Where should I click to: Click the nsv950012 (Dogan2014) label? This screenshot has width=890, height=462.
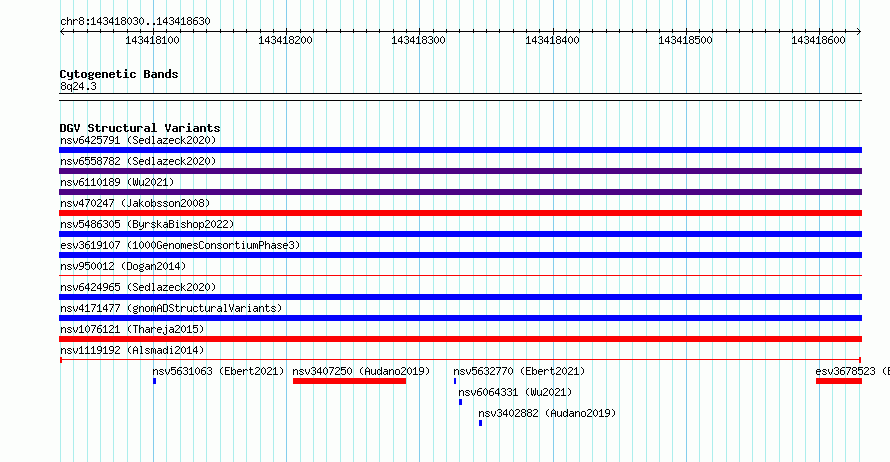tap(123, 266)
